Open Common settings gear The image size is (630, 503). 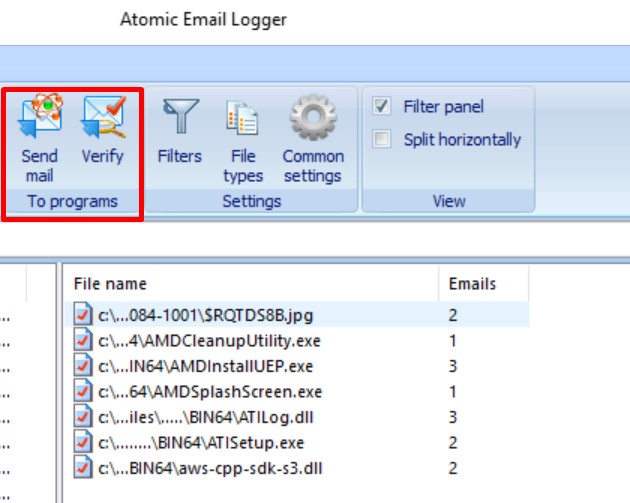click(x=313, y=139)
